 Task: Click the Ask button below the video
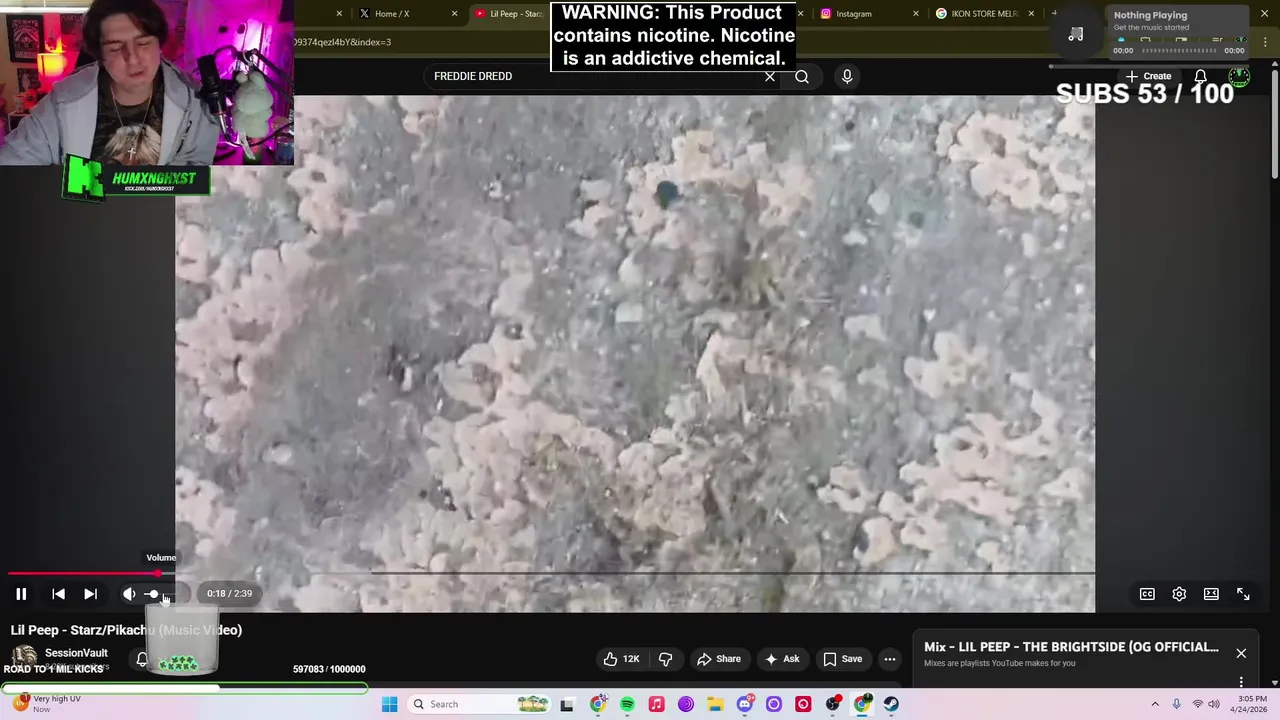[782, 659]
